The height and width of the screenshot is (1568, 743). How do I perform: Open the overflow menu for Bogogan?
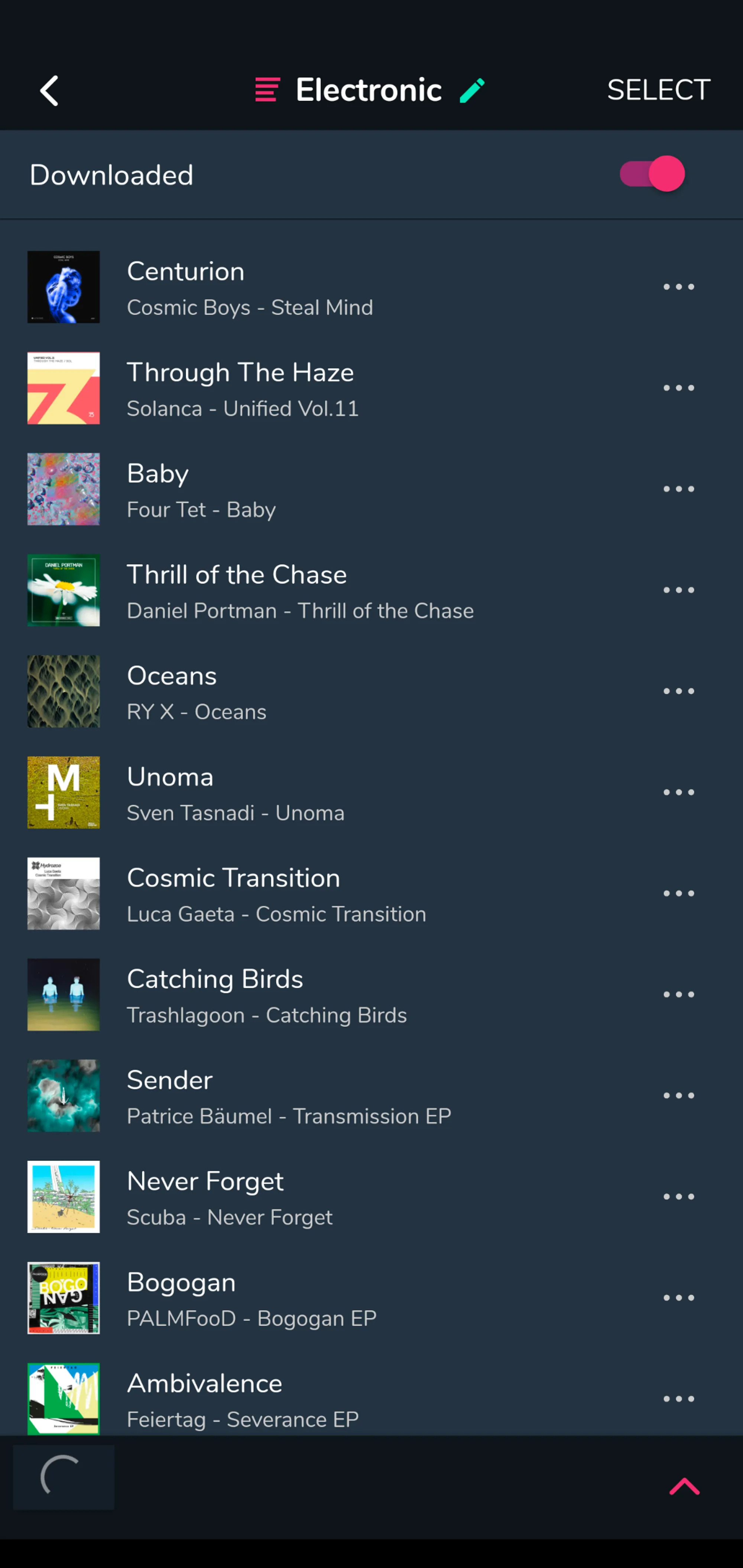[x=678, y=1297]
